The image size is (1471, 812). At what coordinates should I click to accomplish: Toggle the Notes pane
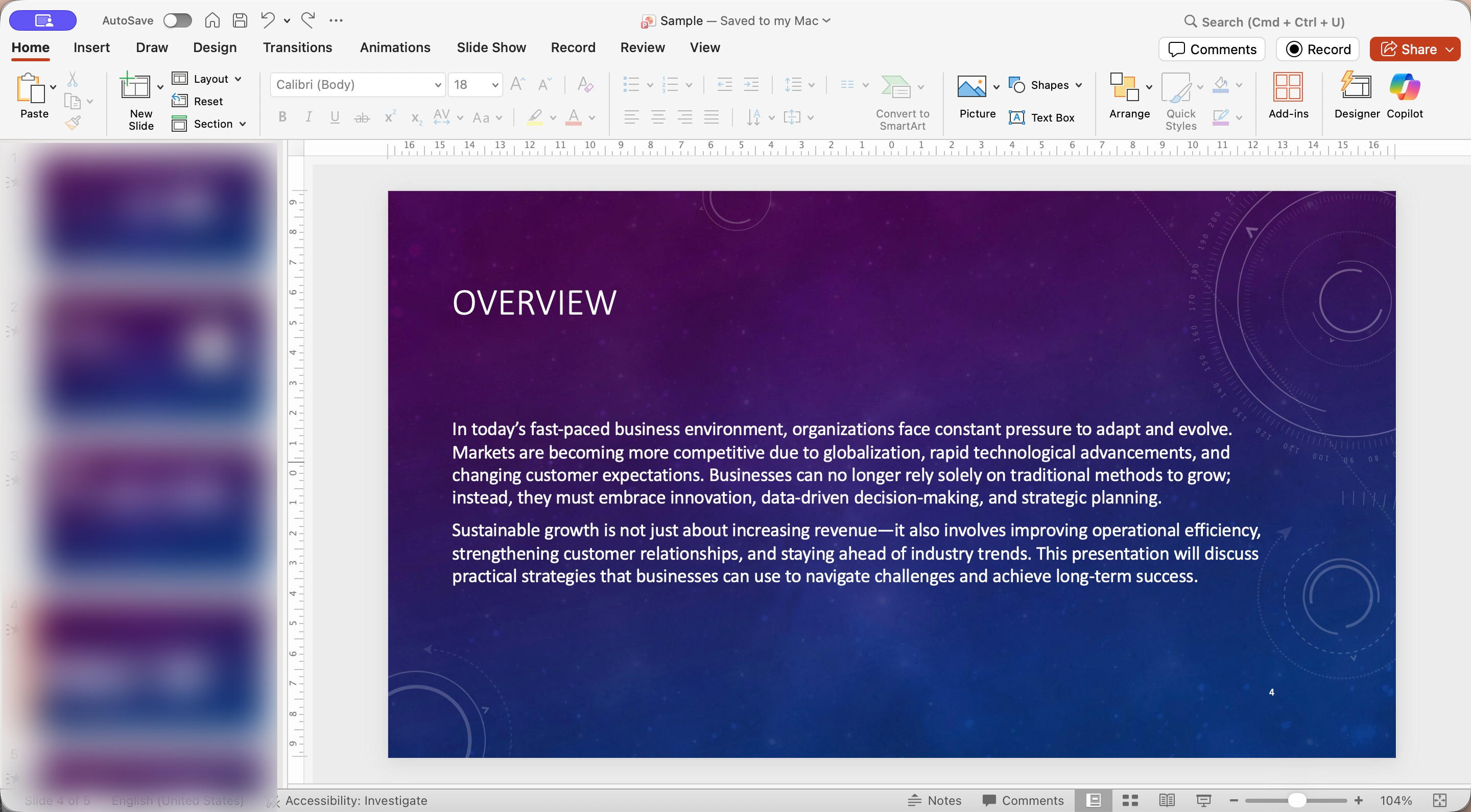935,800
